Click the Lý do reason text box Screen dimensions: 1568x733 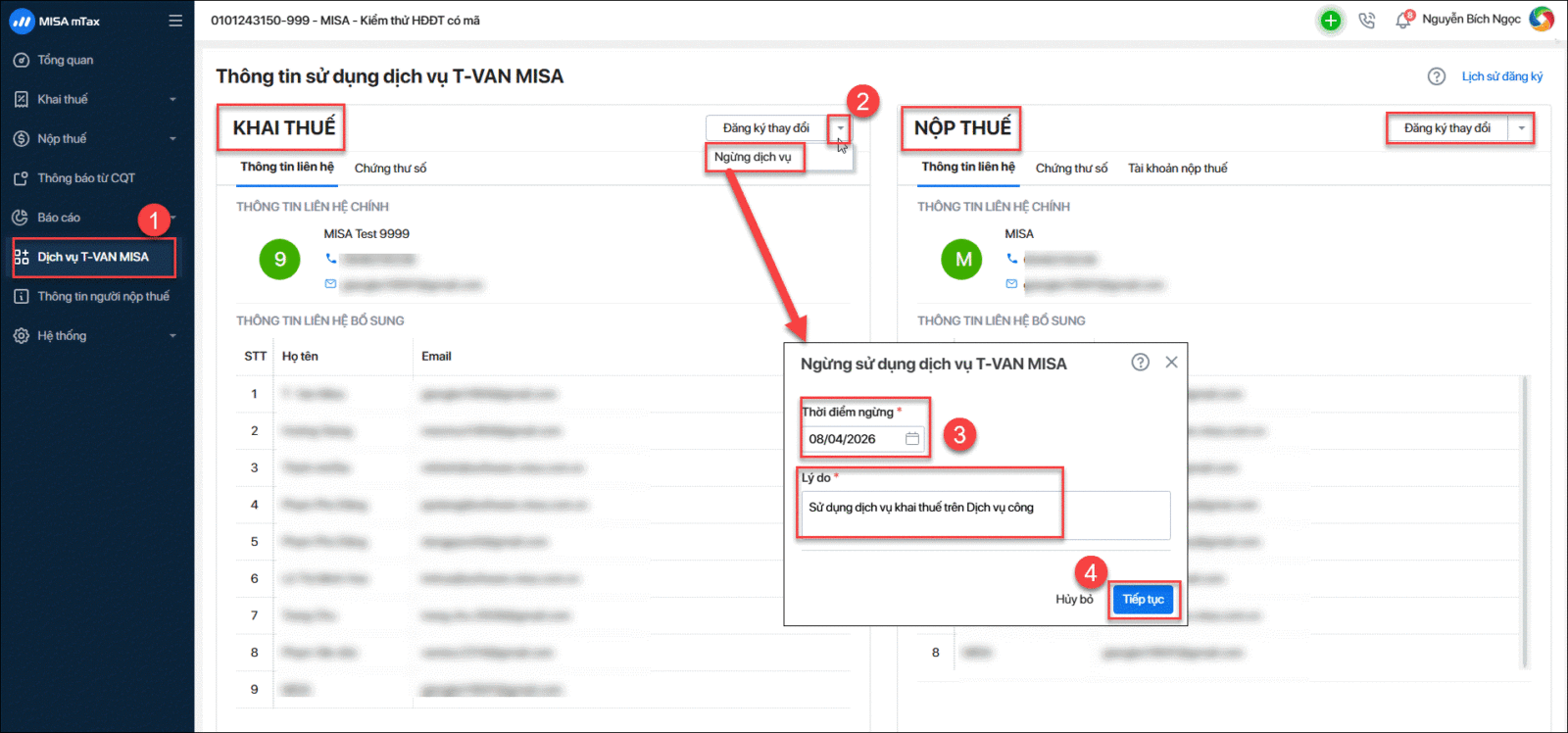[986, 514]
